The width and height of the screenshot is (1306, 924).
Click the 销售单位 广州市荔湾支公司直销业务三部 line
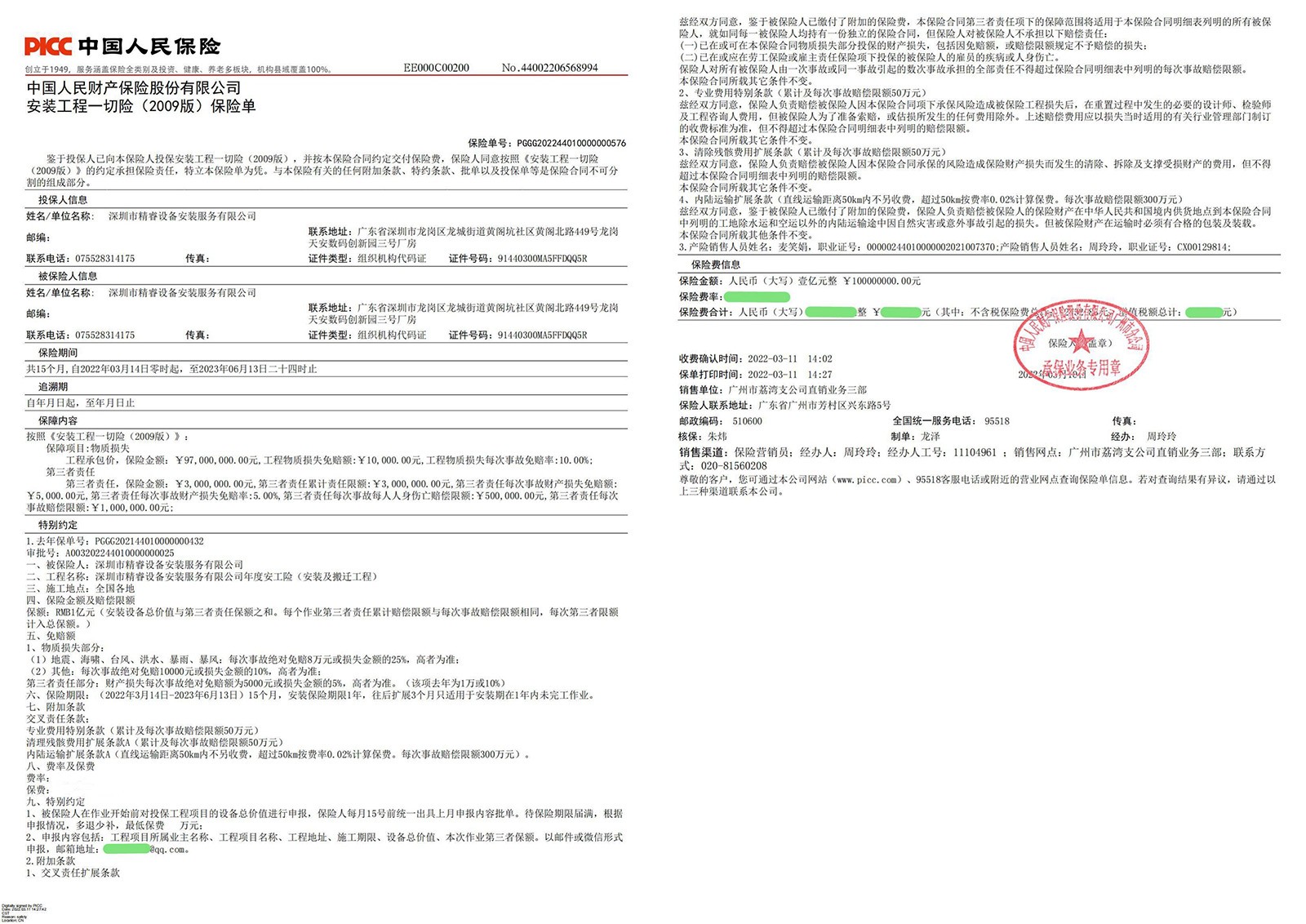pyautogui.click(x=773, y=390)
